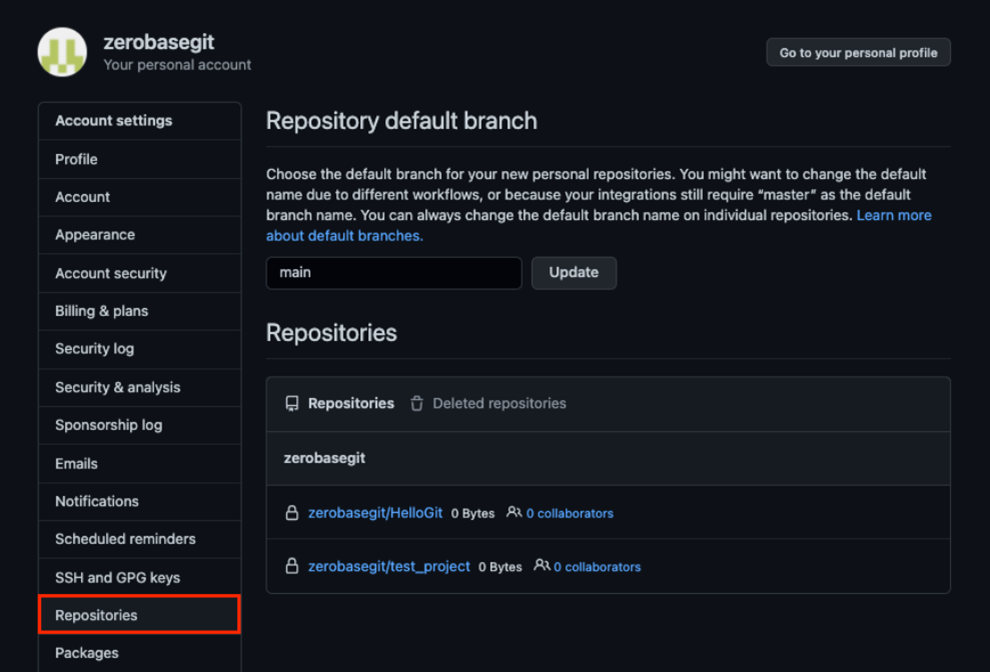The width and height of the screenshot is (990, 672).
Task: Click the people icon in the HelloGit row
Action: [x=514, y=512]
